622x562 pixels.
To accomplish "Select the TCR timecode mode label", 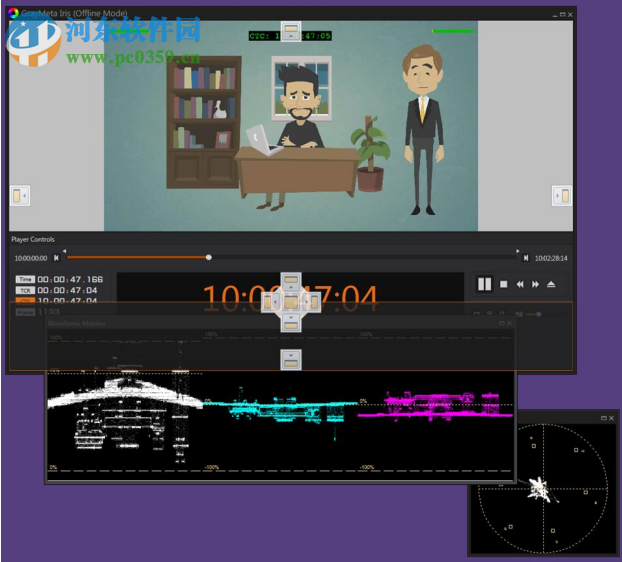I will 25,290.
